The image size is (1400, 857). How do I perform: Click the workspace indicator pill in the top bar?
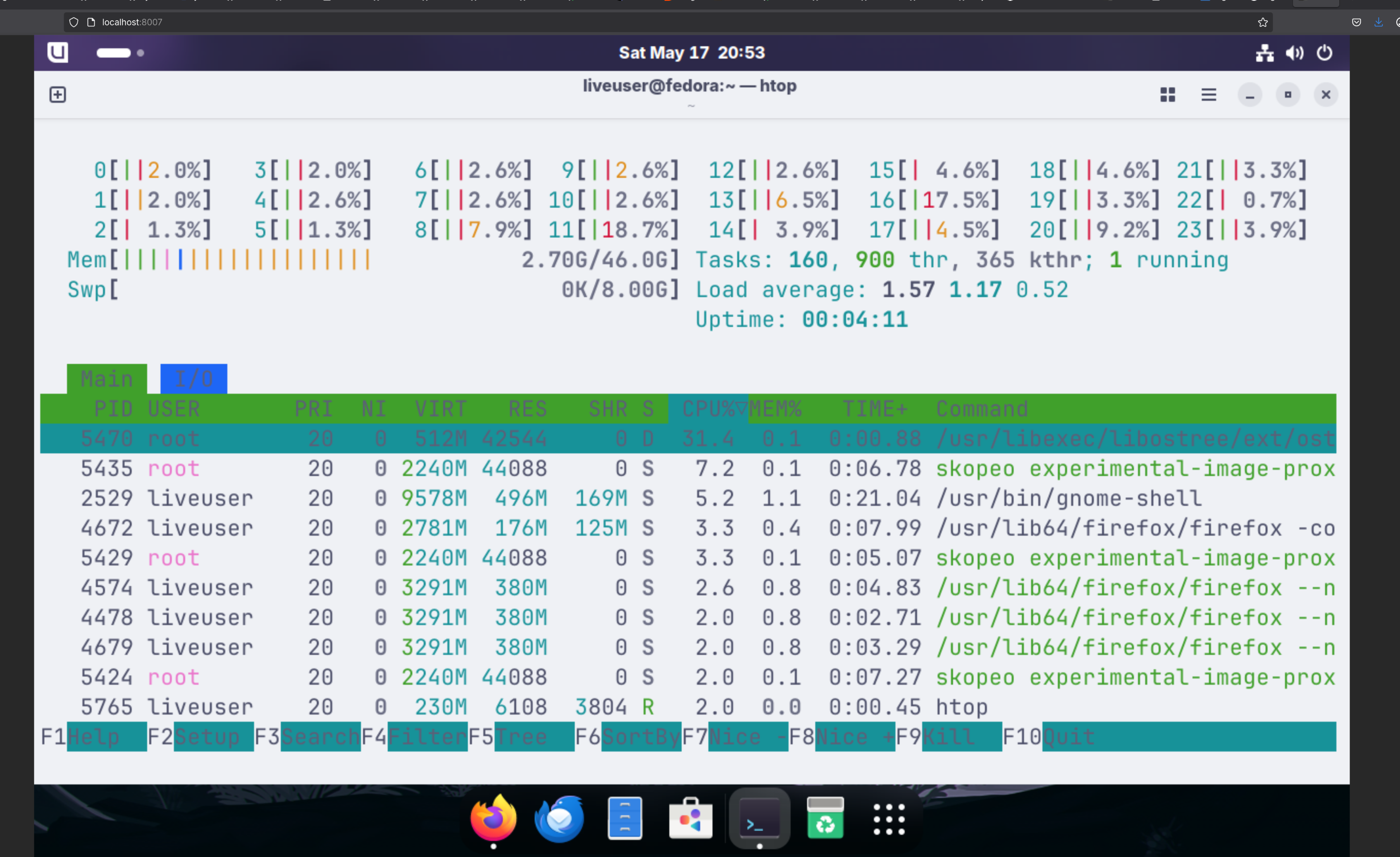[114, 53]
